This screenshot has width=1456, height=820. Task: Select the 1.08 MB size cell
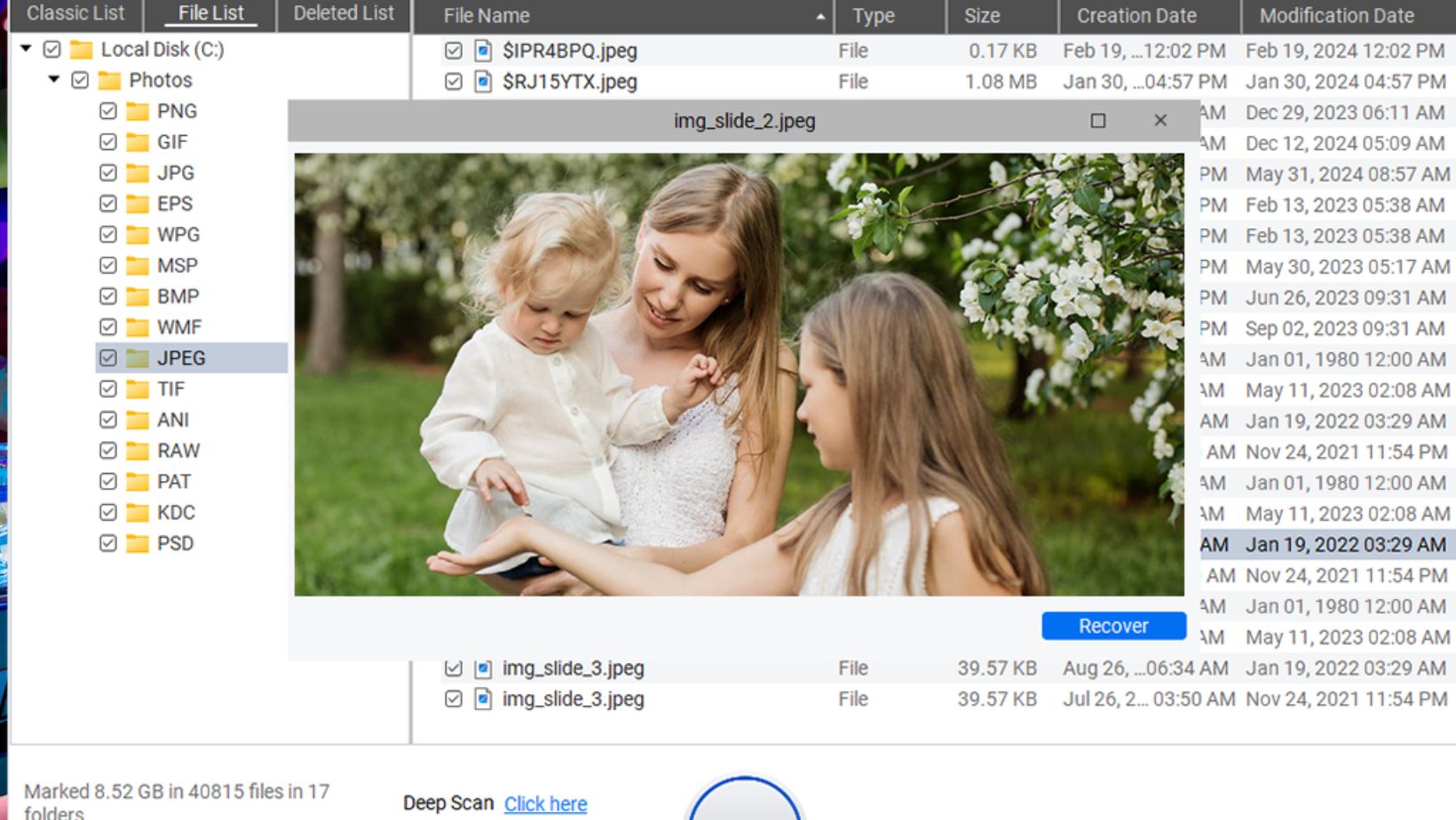point(1001,82)
